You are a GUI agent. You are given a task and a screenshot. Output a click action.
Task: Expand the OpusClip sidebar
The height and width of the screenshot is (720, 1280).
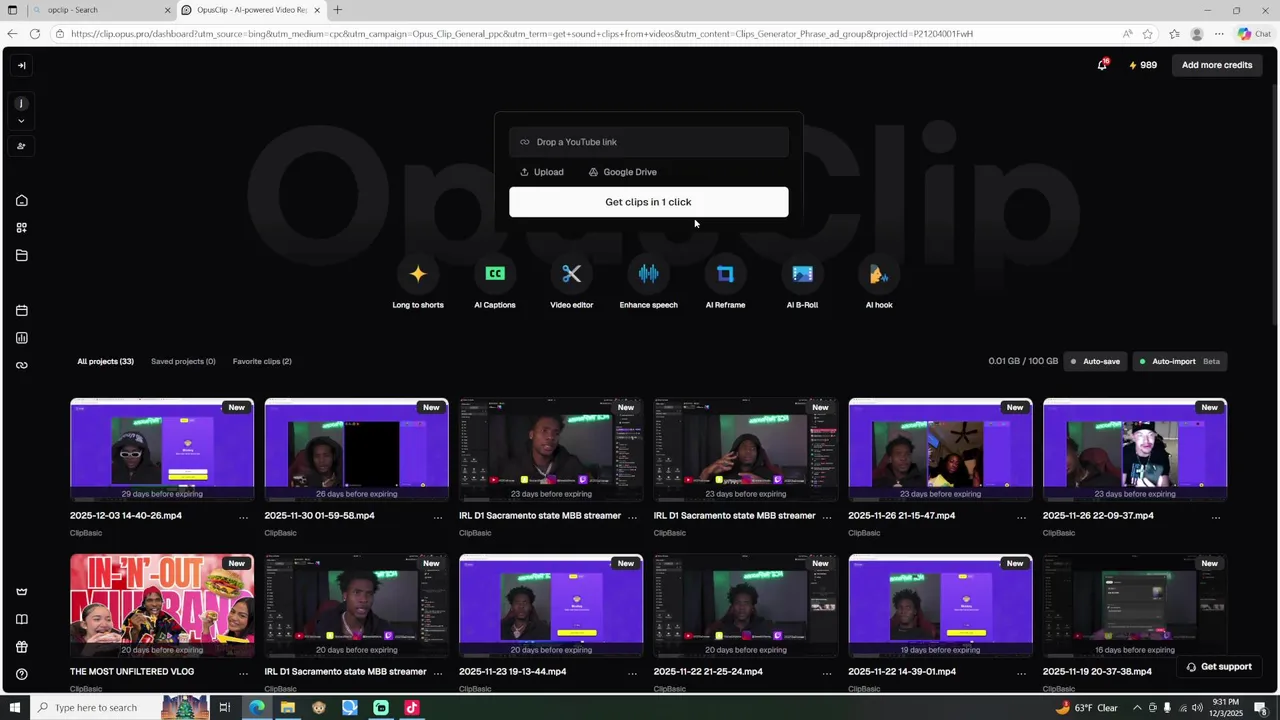click(21, 66)
